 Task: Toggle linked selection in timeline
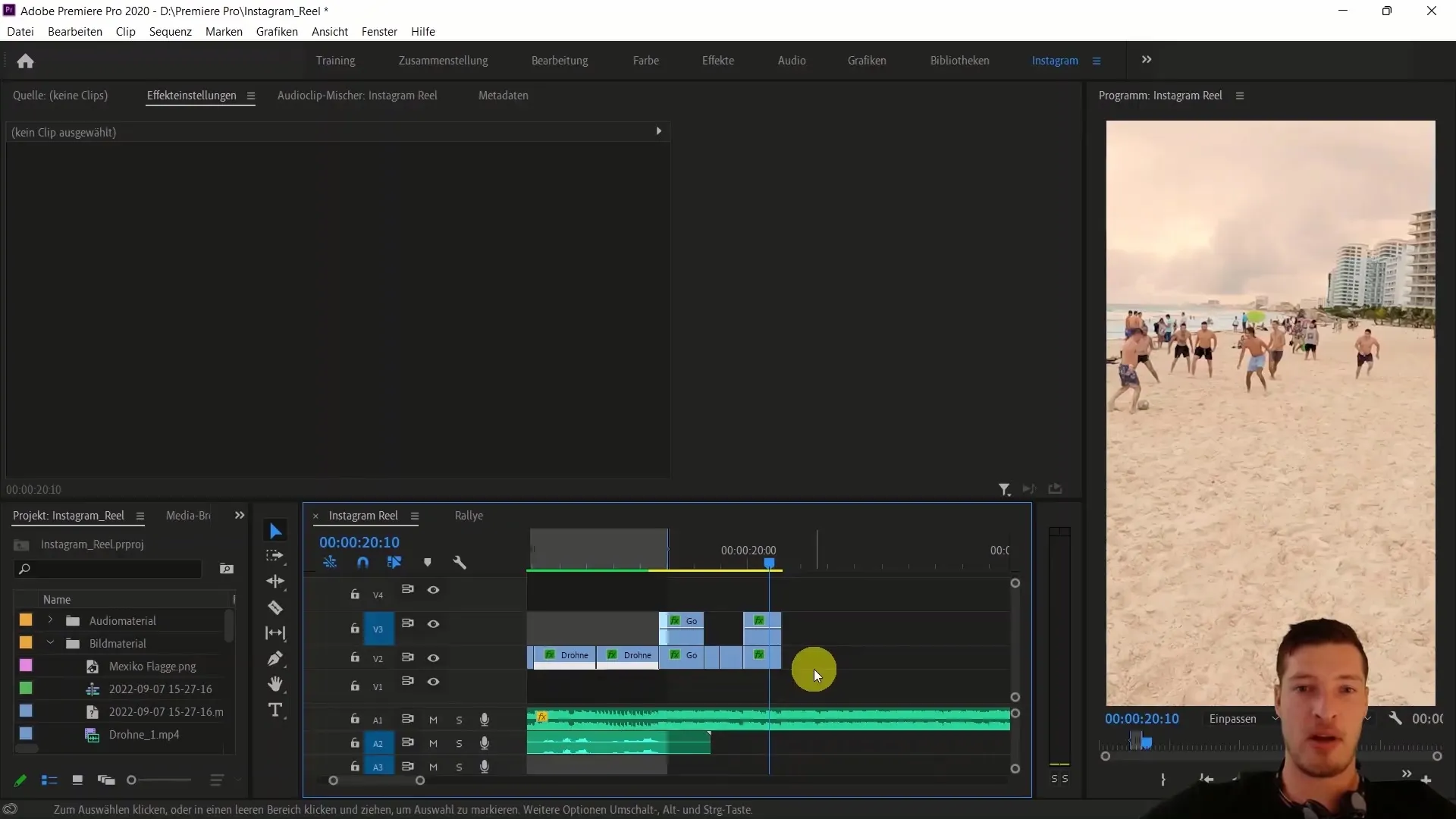[394, 563]
